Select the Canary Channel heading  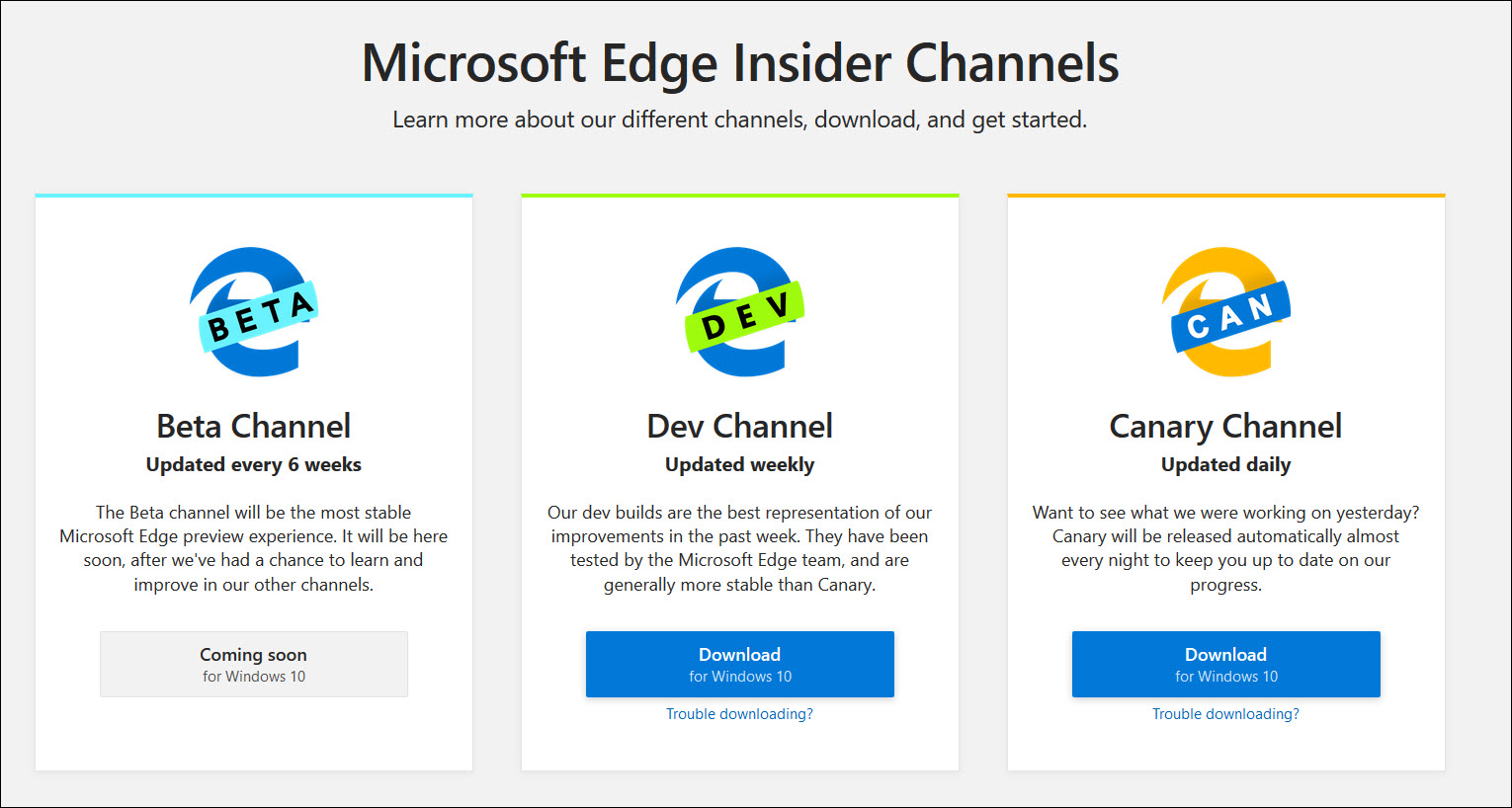pos(1226,427)
